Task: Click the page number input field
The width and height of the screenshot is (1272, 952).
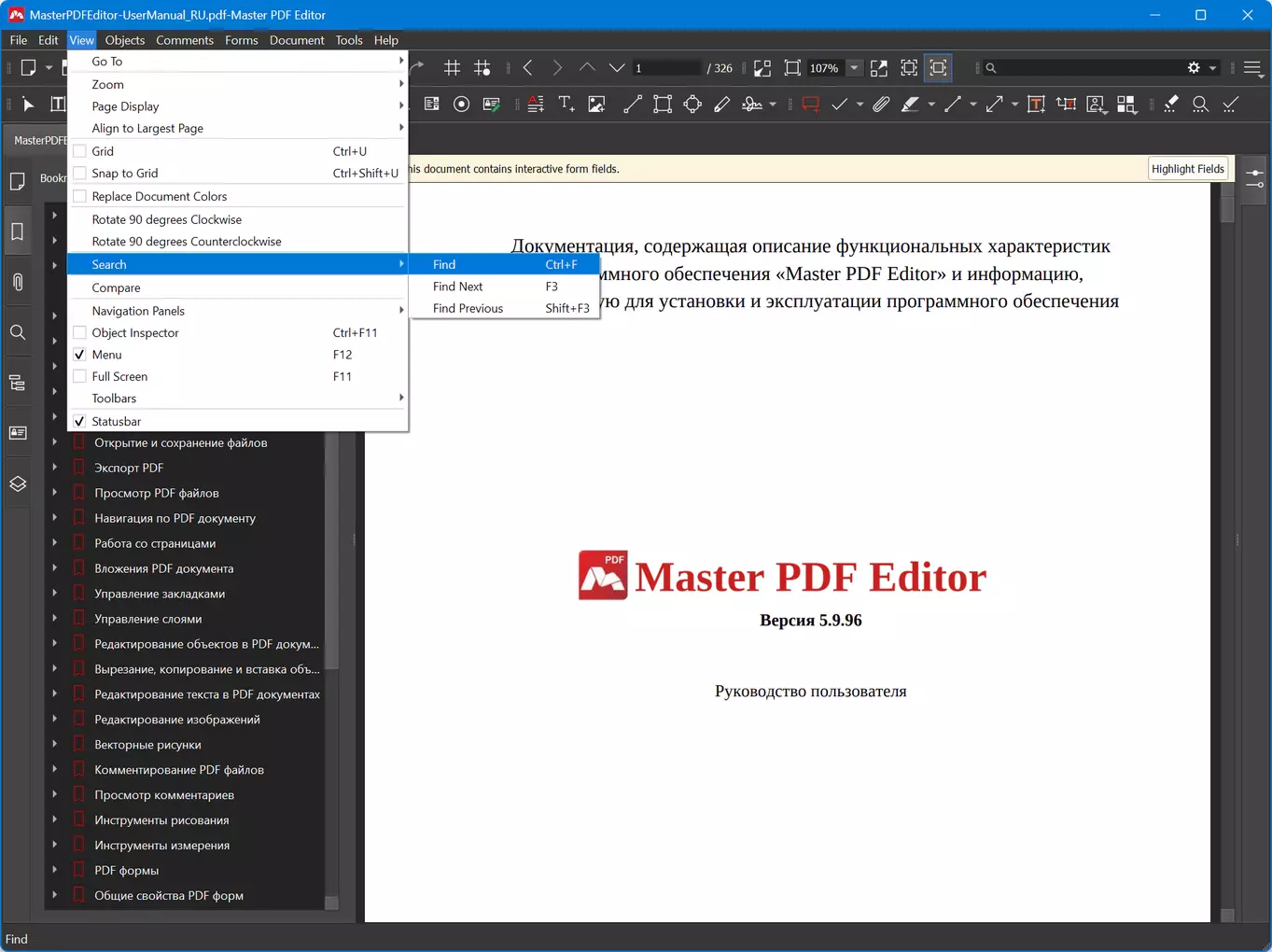Action: pos(665,68)
